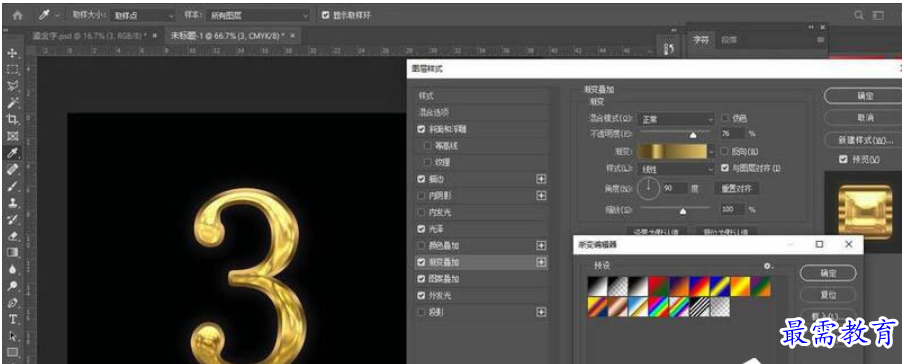Click the Home icon in options bar
The width and height of the screenshot is (904, 364).
coord(18,15)
